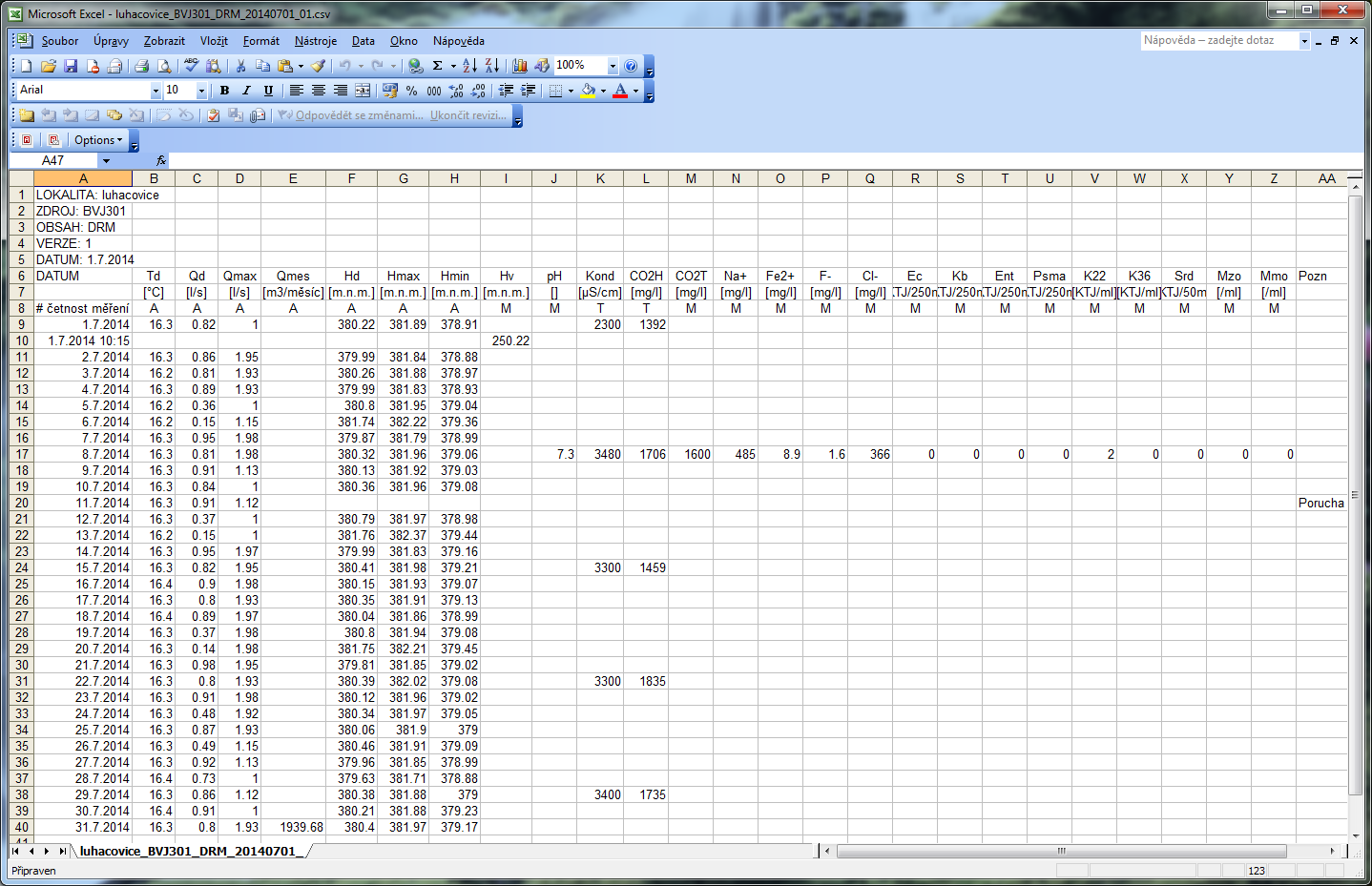Toggle bold formatting

pos(224,91)
